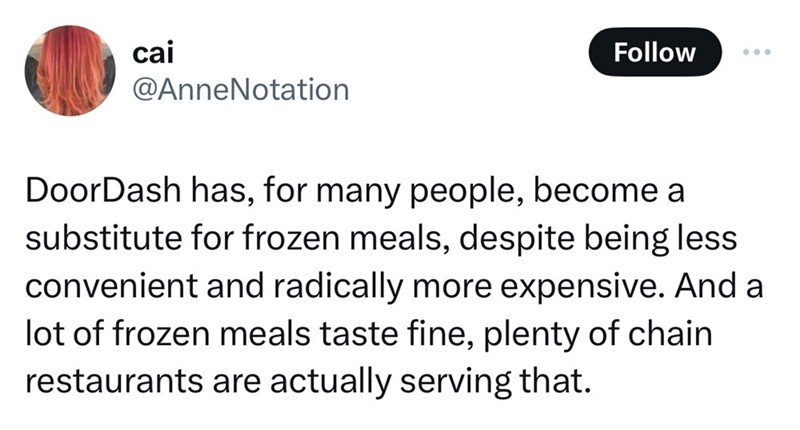This screenshot has height=430, width=800.
Task: Open the profile via display name cai
Action: [x=149, y=52]
